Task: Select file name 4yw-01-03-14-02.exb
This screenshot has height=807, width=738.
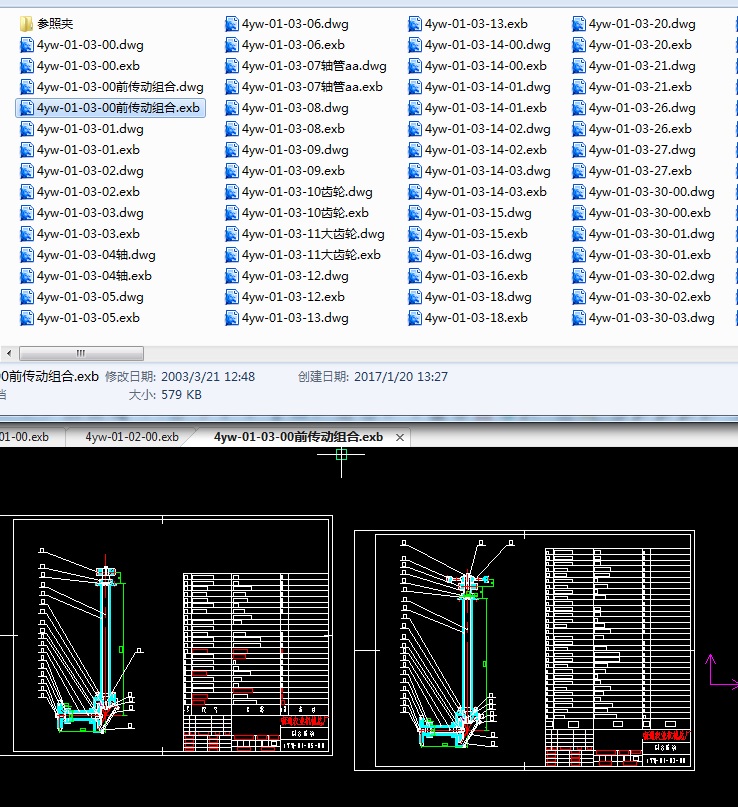Action: [486, 150]
